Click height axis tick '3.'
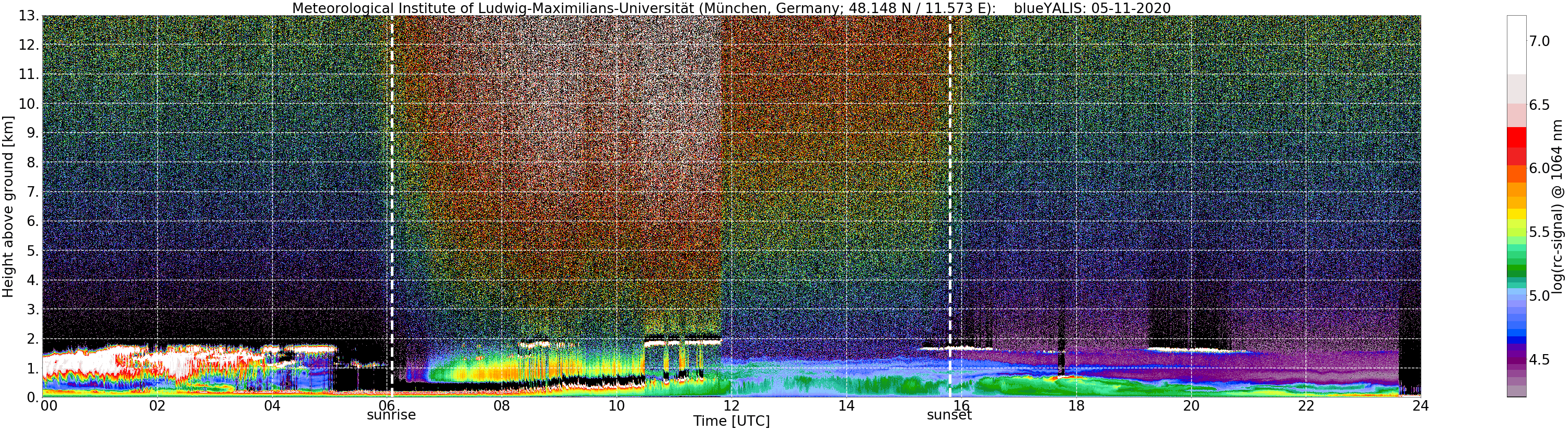1568x431 pixels. point(33,309)
